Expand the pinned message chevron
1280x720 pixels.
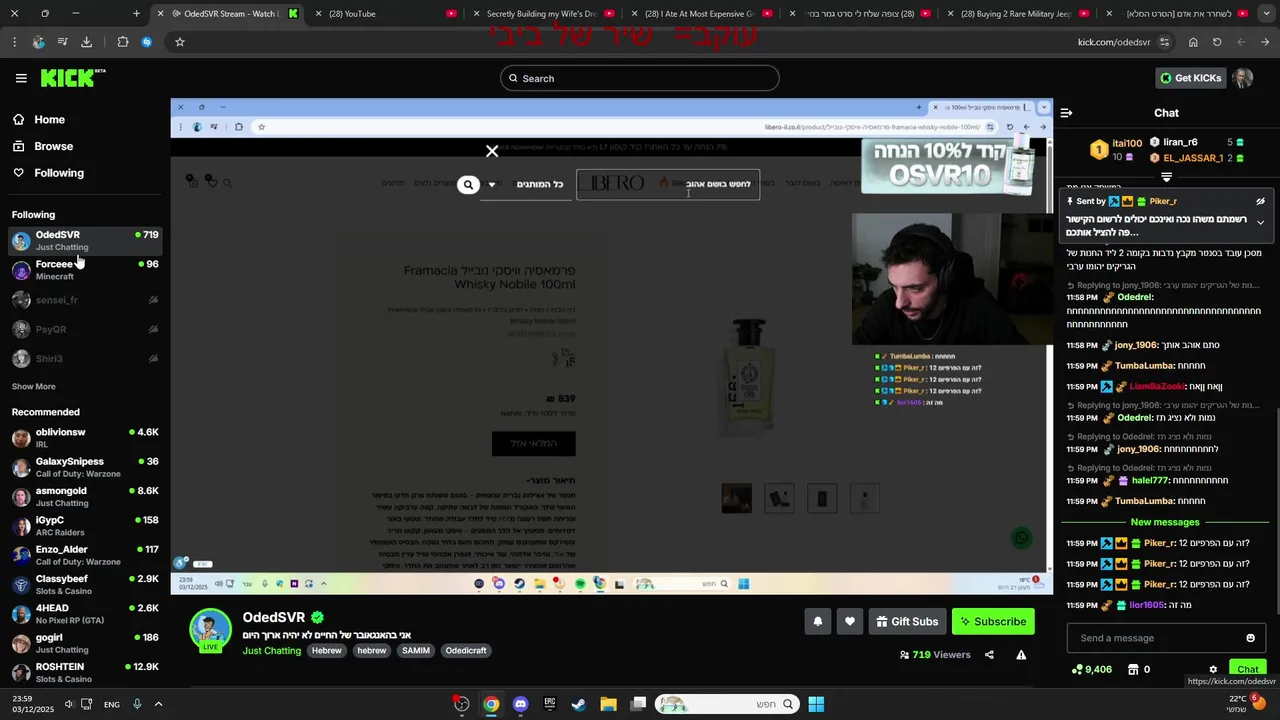[1260, 222]
